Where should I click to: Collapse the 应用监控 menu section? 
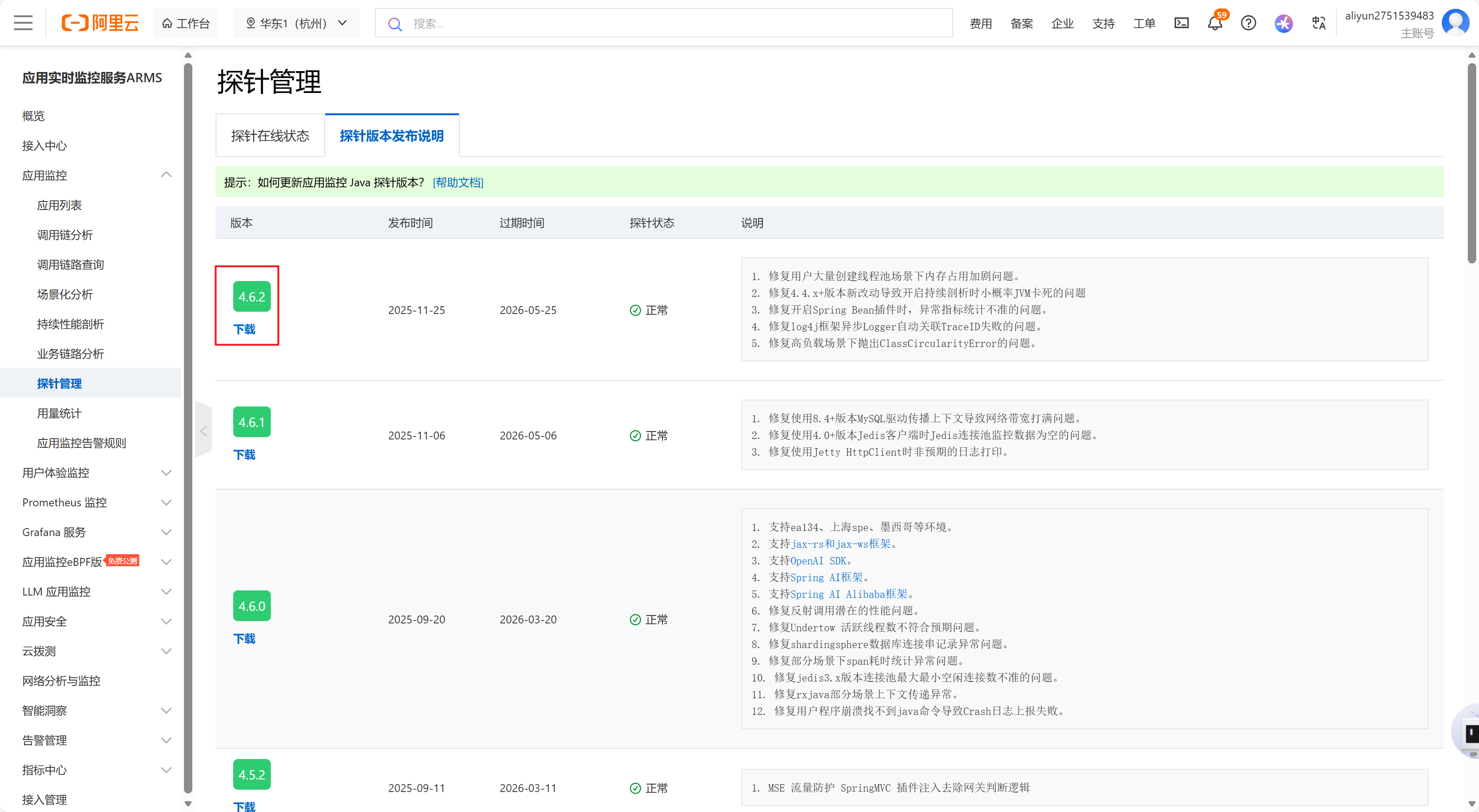pos(166,175)
